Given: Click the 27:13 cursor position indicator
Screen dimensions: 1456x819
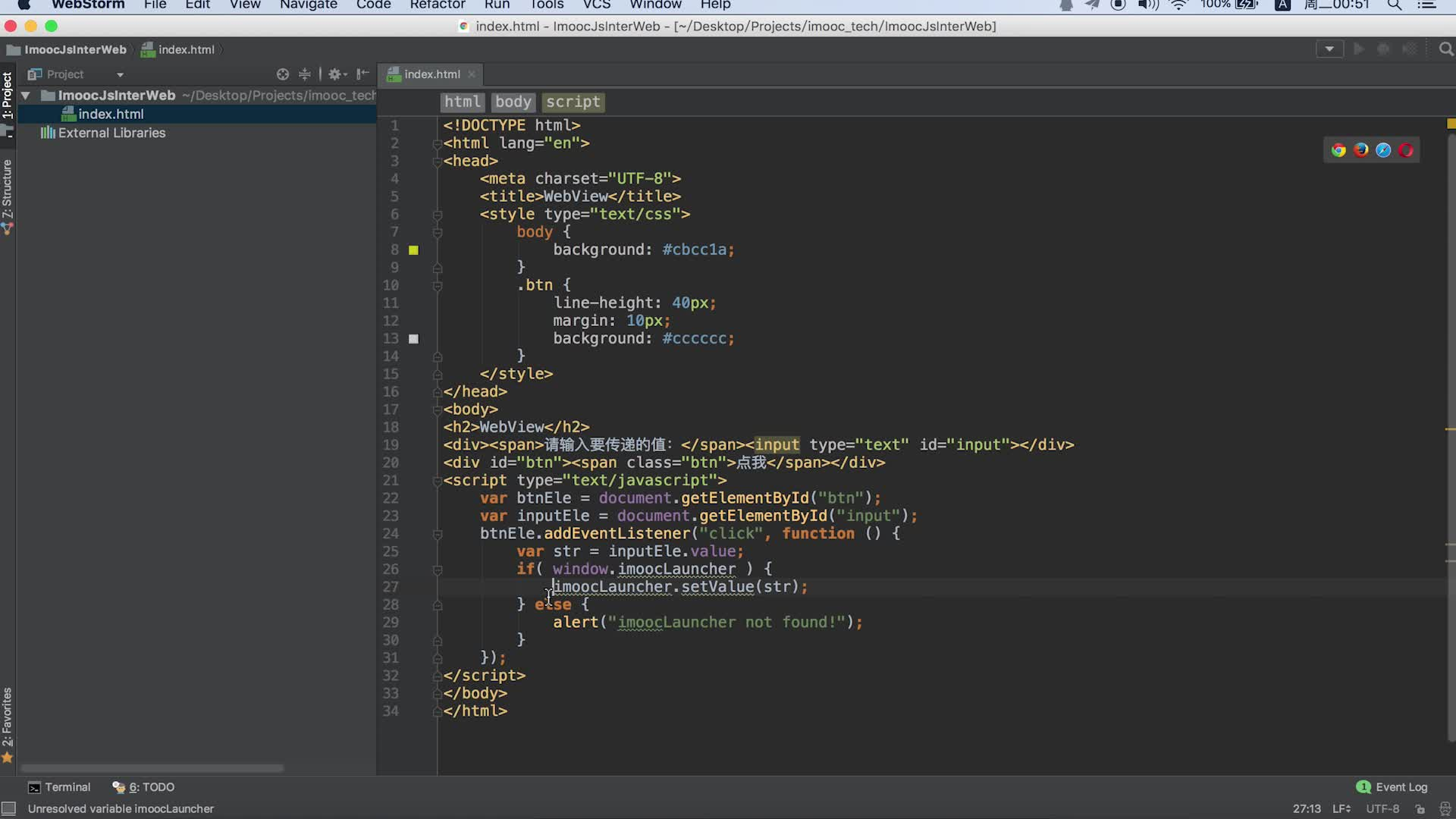Looking at the screenshot, I should (x=1307, y=809).
